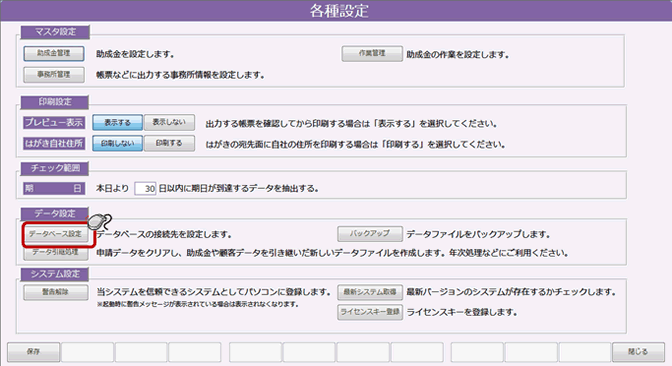Close the settings screen with 閉じる
Screen dimensions: 672x366
pos(638,352)
